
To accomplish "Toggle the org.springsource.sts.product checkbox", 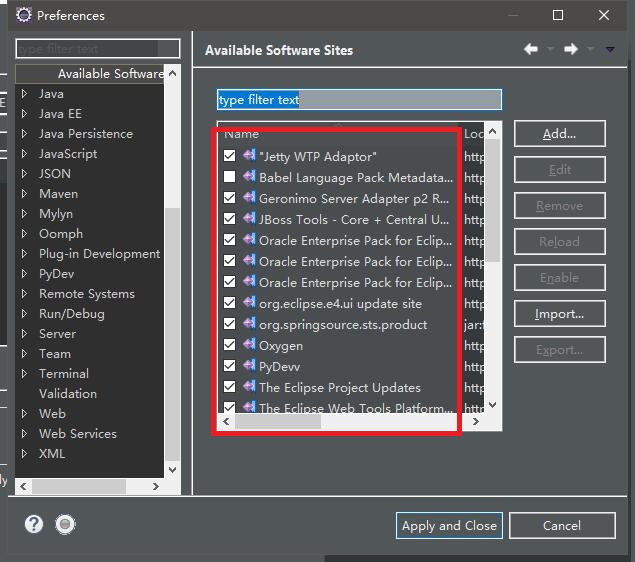I will (x=230, y=324).
